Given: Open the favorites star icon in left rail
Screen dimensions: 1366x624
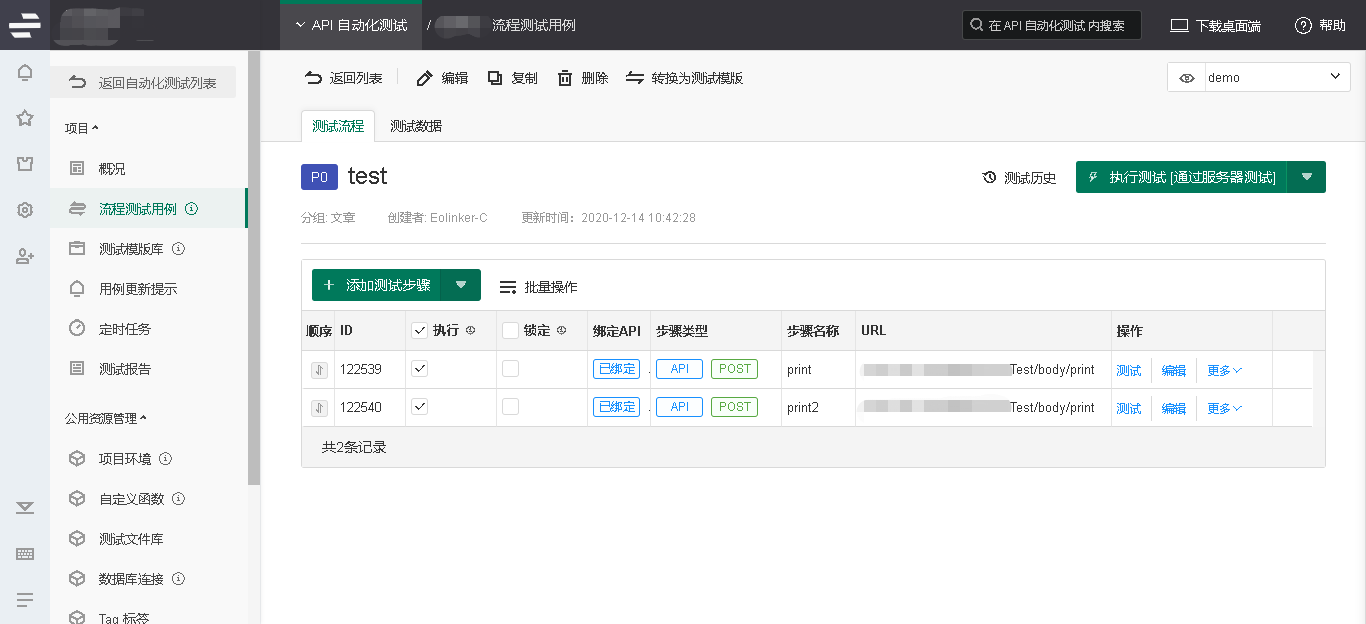Looking at the screenshot, I should coord(25,118).
